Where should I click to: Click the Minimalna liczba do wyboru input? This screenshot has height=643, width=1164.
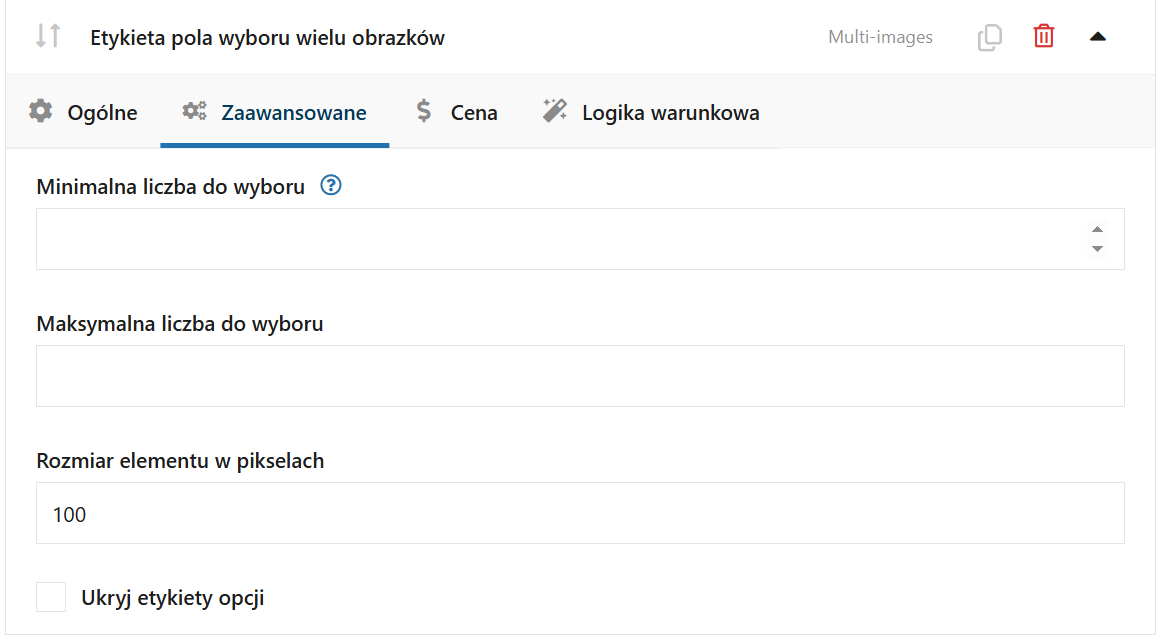(560, 239)
